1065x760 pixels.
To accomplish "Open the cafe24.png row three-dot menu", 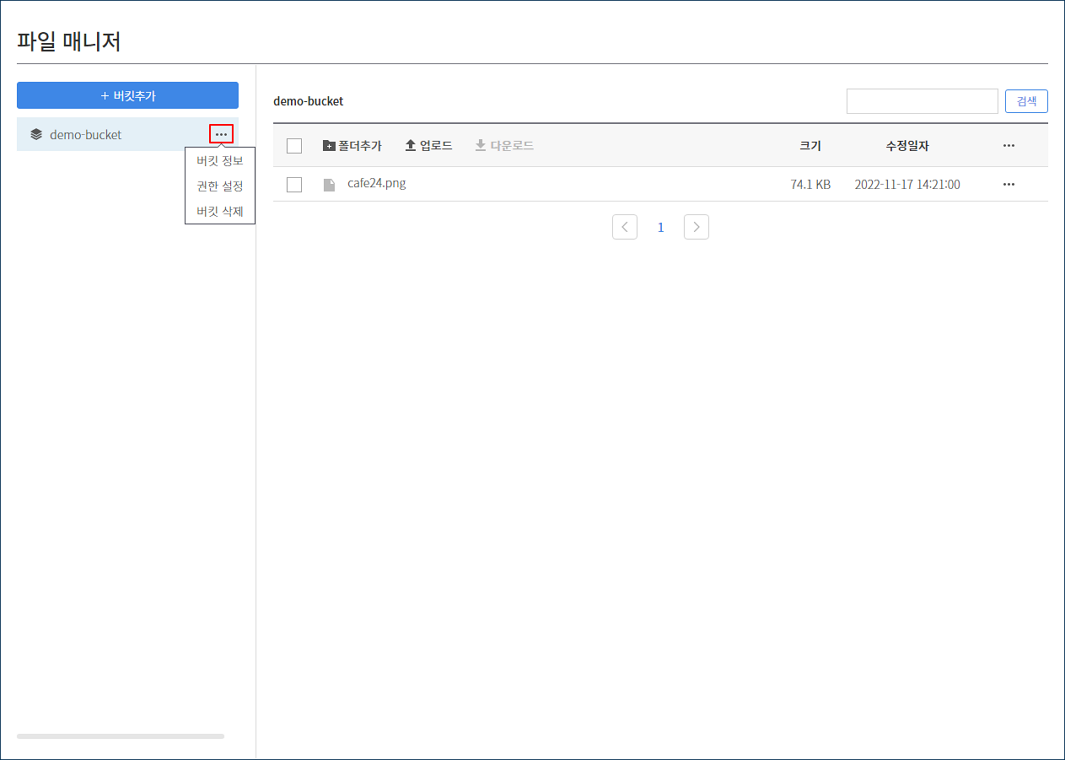I will click(x=1008, y=184).
